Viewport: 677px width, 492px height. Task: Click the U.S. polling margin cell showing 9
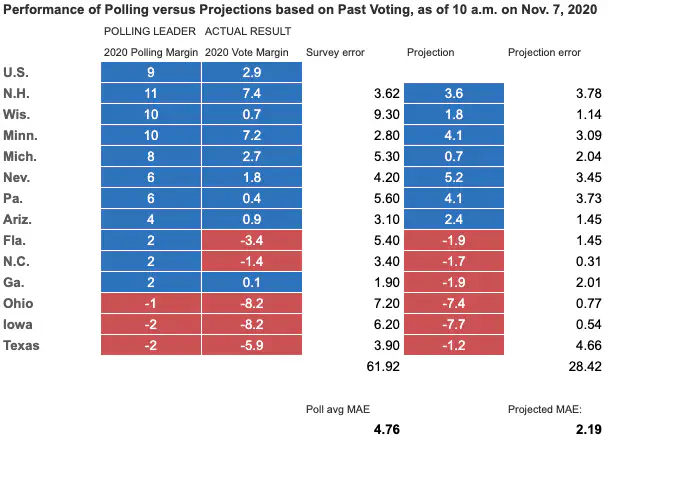(151, 72)
